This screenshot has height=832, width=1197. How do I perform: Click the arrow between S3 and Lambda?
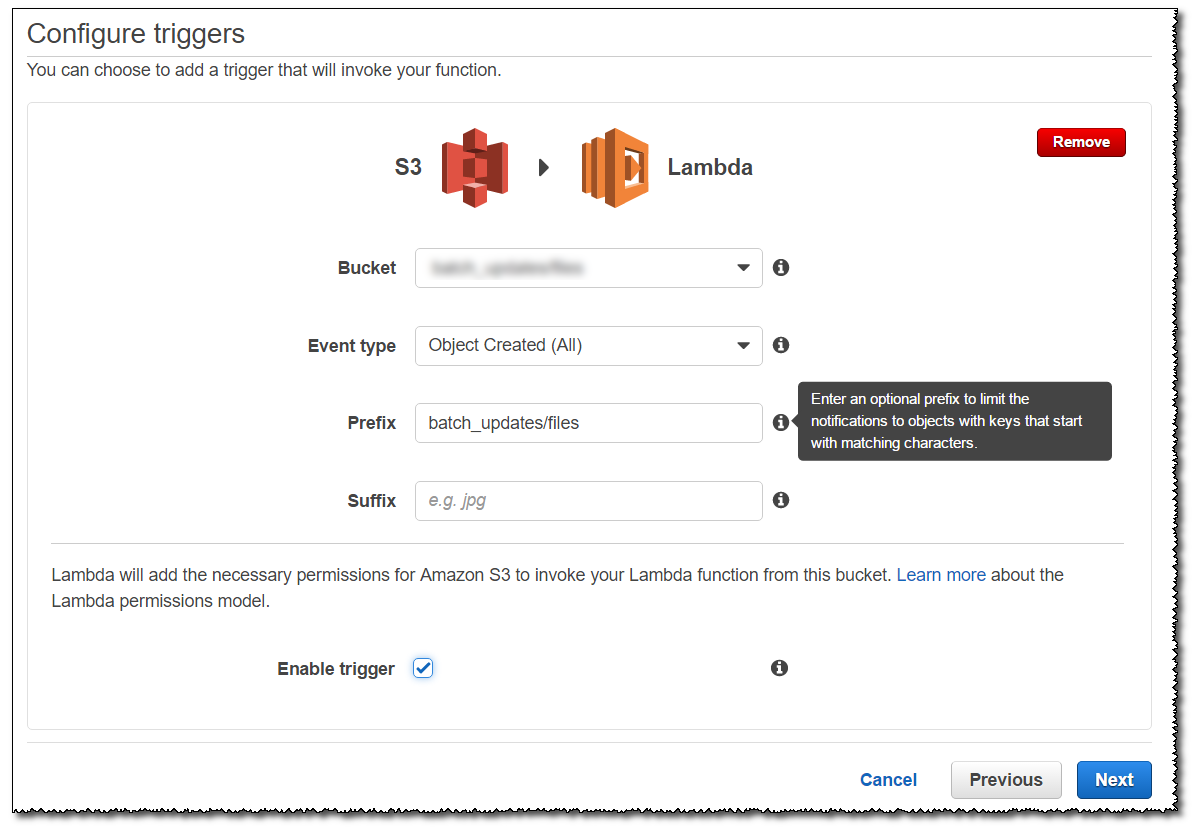click(x=544, y=167)
